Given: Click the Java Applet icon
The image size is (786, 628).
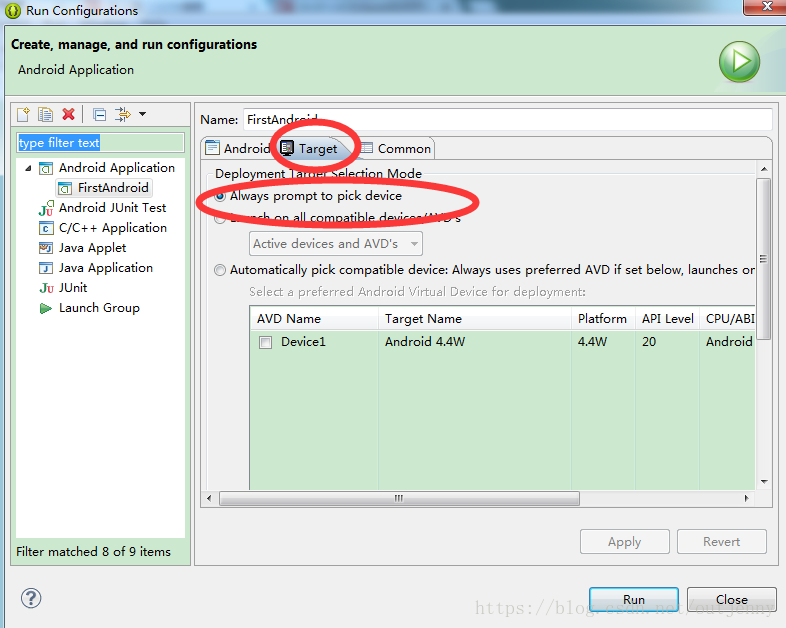Looking at the screenshot, I should pyautogui.click(x=46, y=248).
